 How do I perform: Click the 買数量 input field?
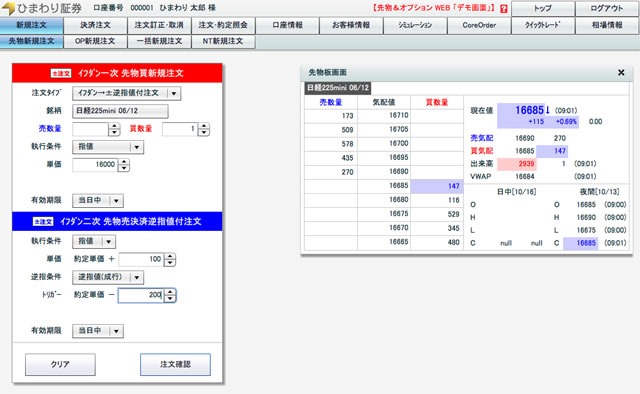(180, 129)
